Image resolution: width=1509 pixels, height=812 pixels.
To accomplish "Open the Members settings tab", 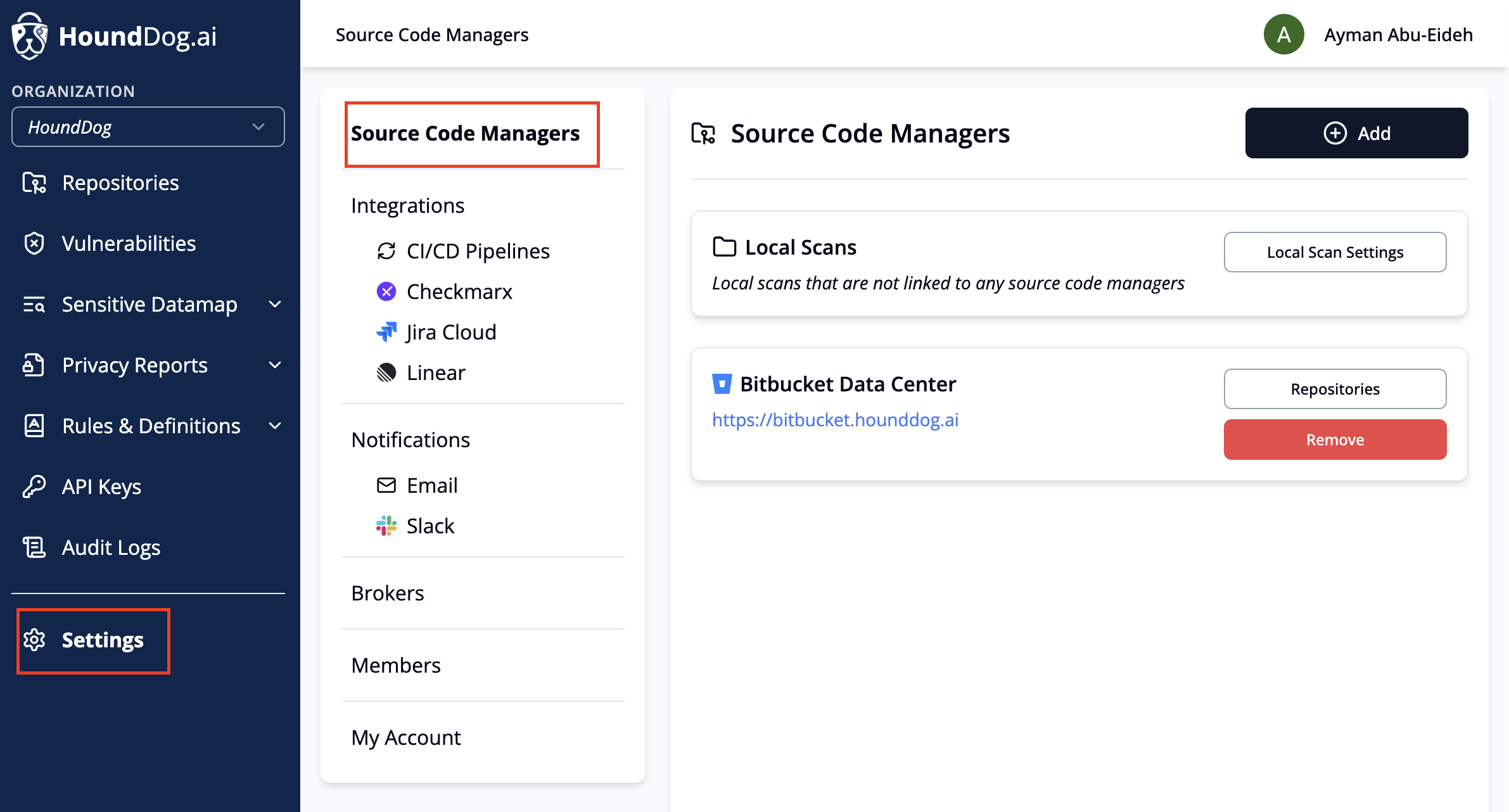I will tap(396, 666).
